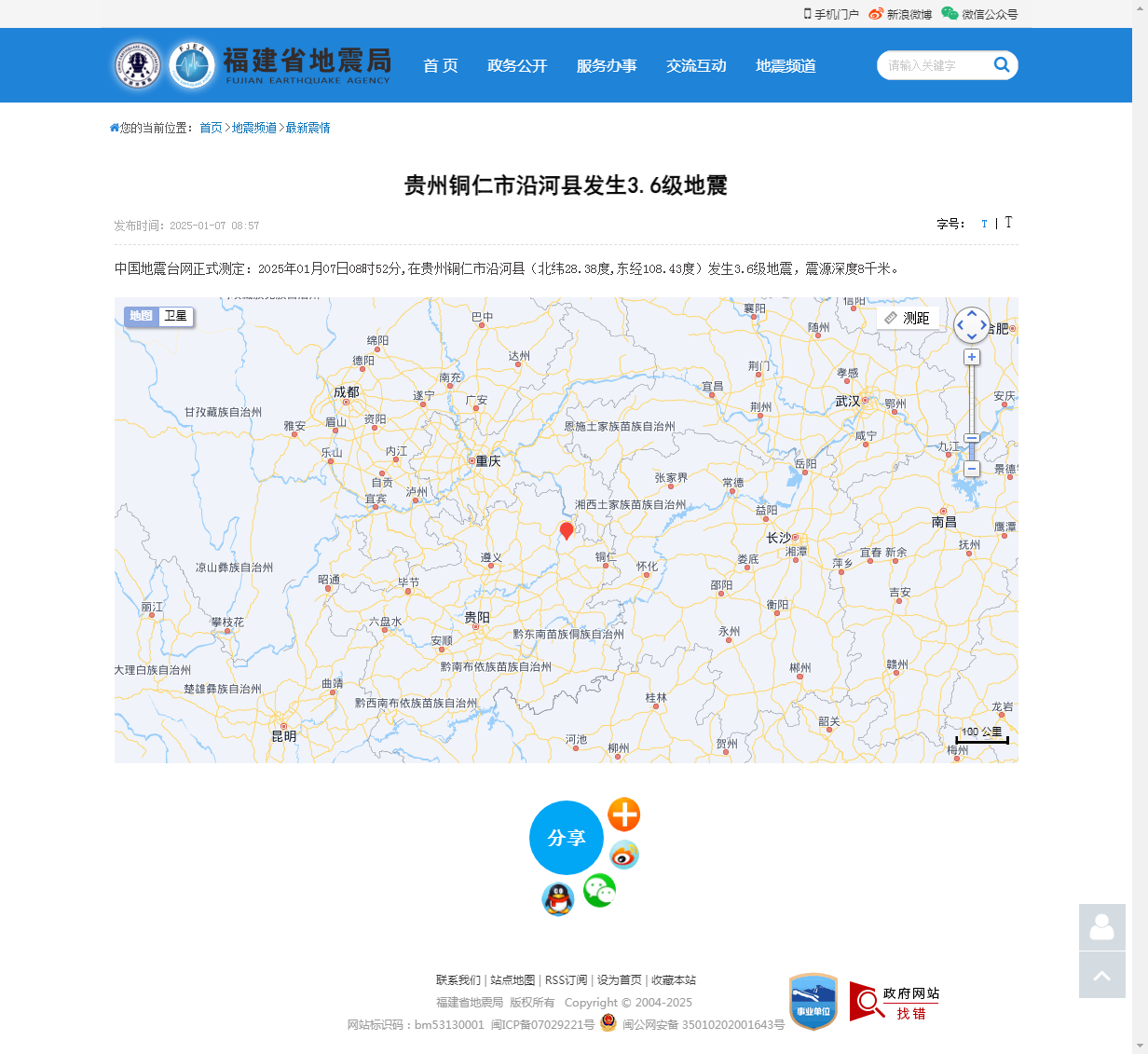1148x1054 pixels.
Task: Pan the map right with the arrow
Action: [x=983, y=325]
